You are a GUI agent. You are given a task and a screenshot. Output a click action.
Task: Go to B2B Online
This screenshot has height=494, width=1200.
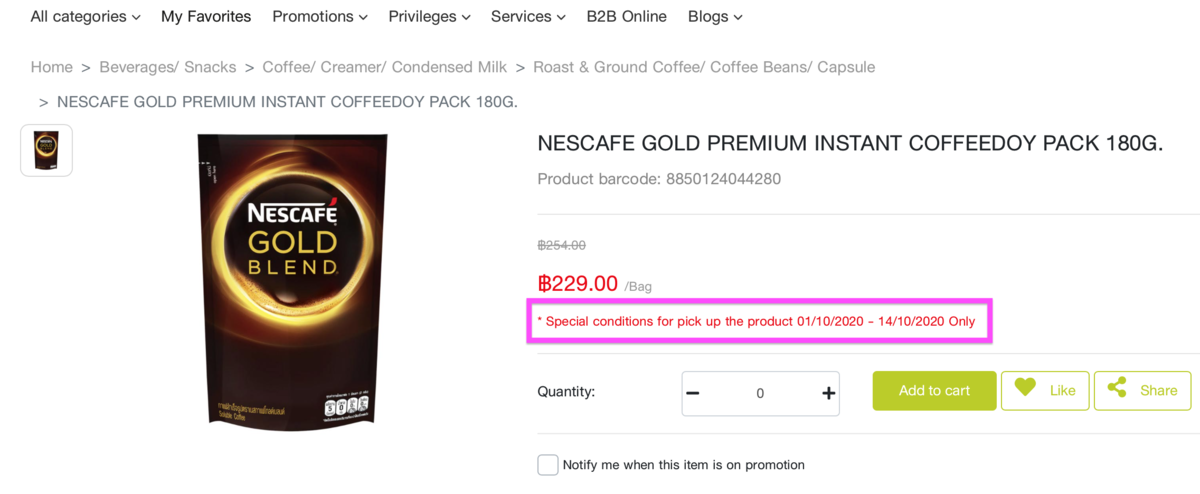tap(627, 17)
